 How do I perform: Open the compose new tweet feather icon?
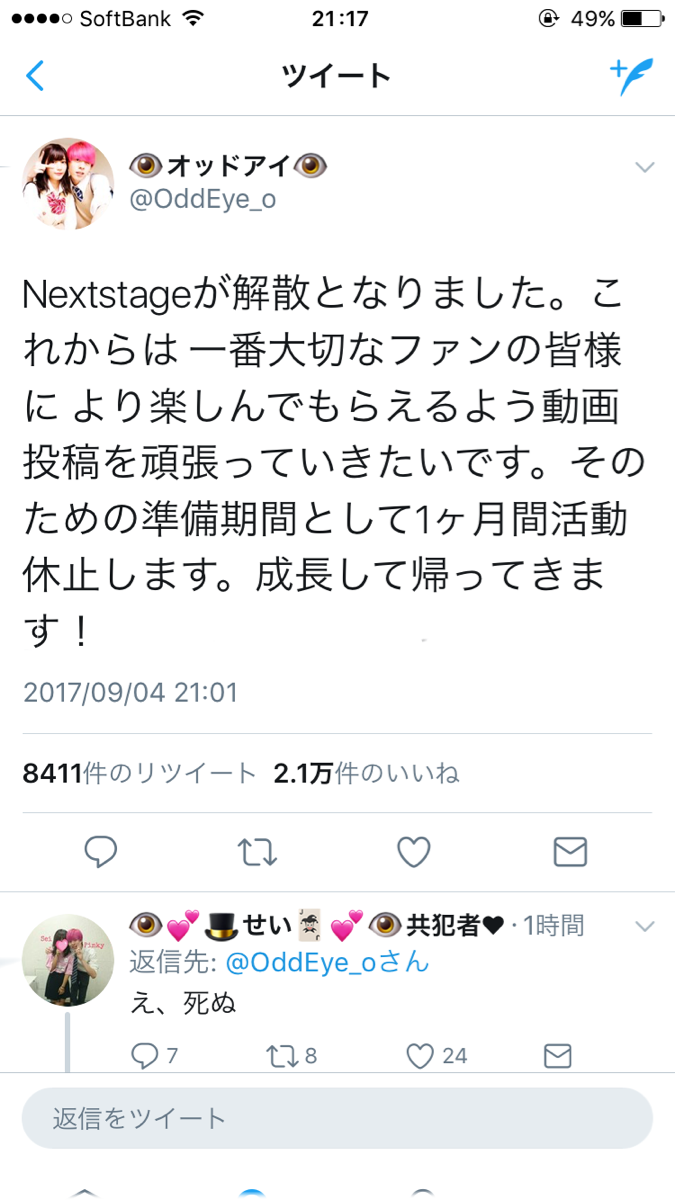point(630,76)
